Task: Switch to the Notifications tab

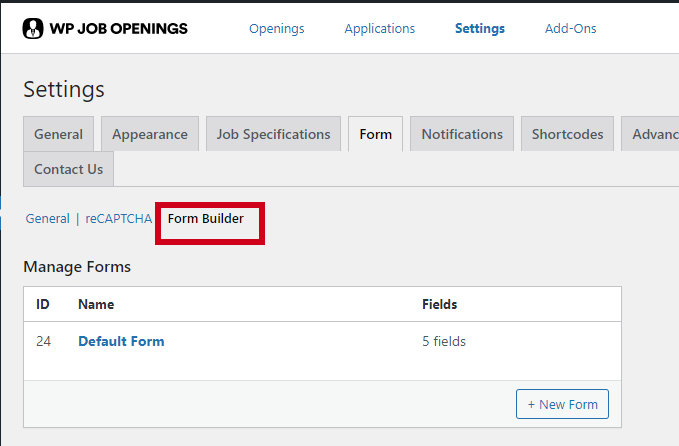Action: (462, 134)
